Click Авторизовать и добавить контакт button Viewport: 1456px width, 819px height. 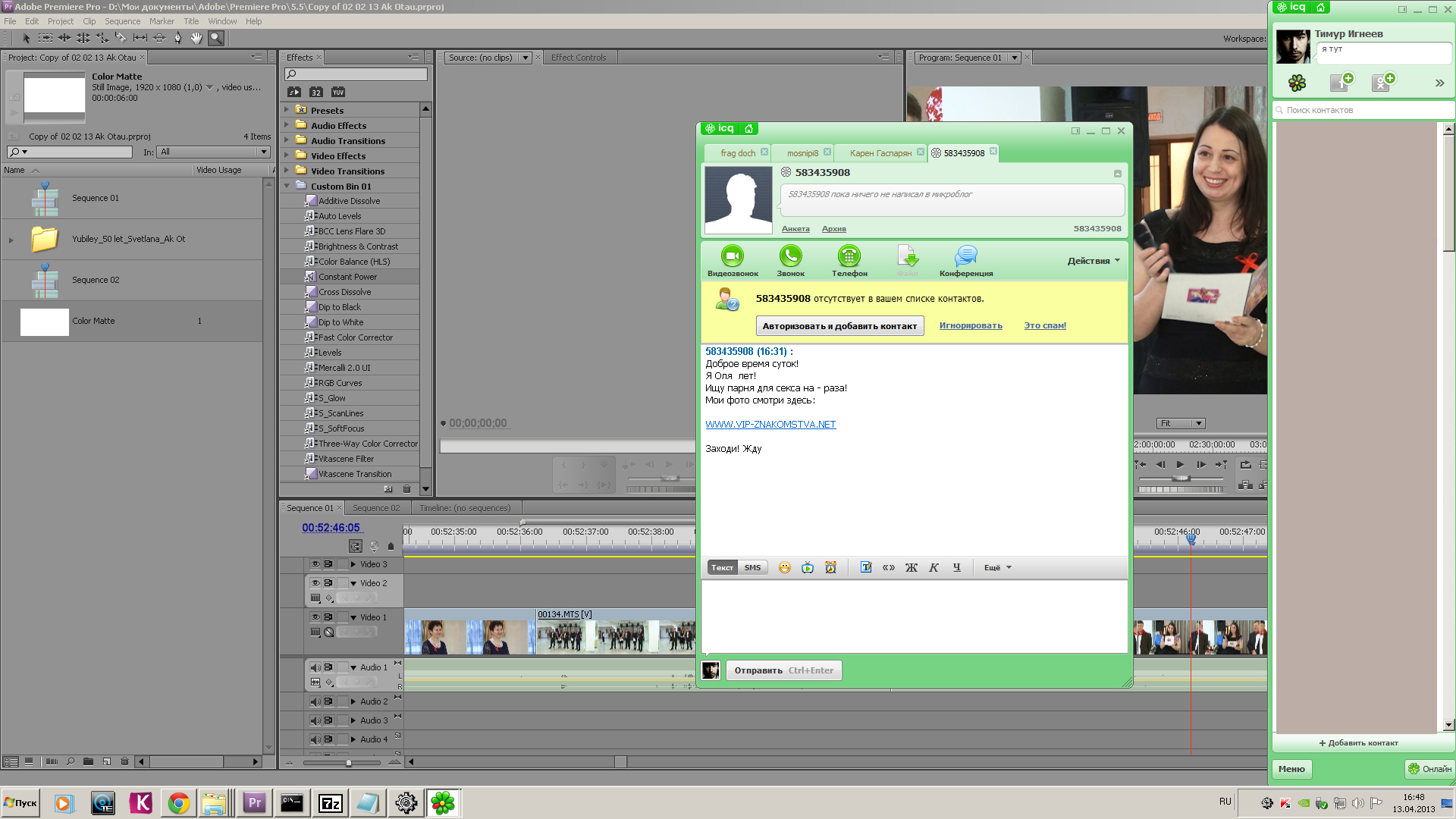[x=839, y=326]
